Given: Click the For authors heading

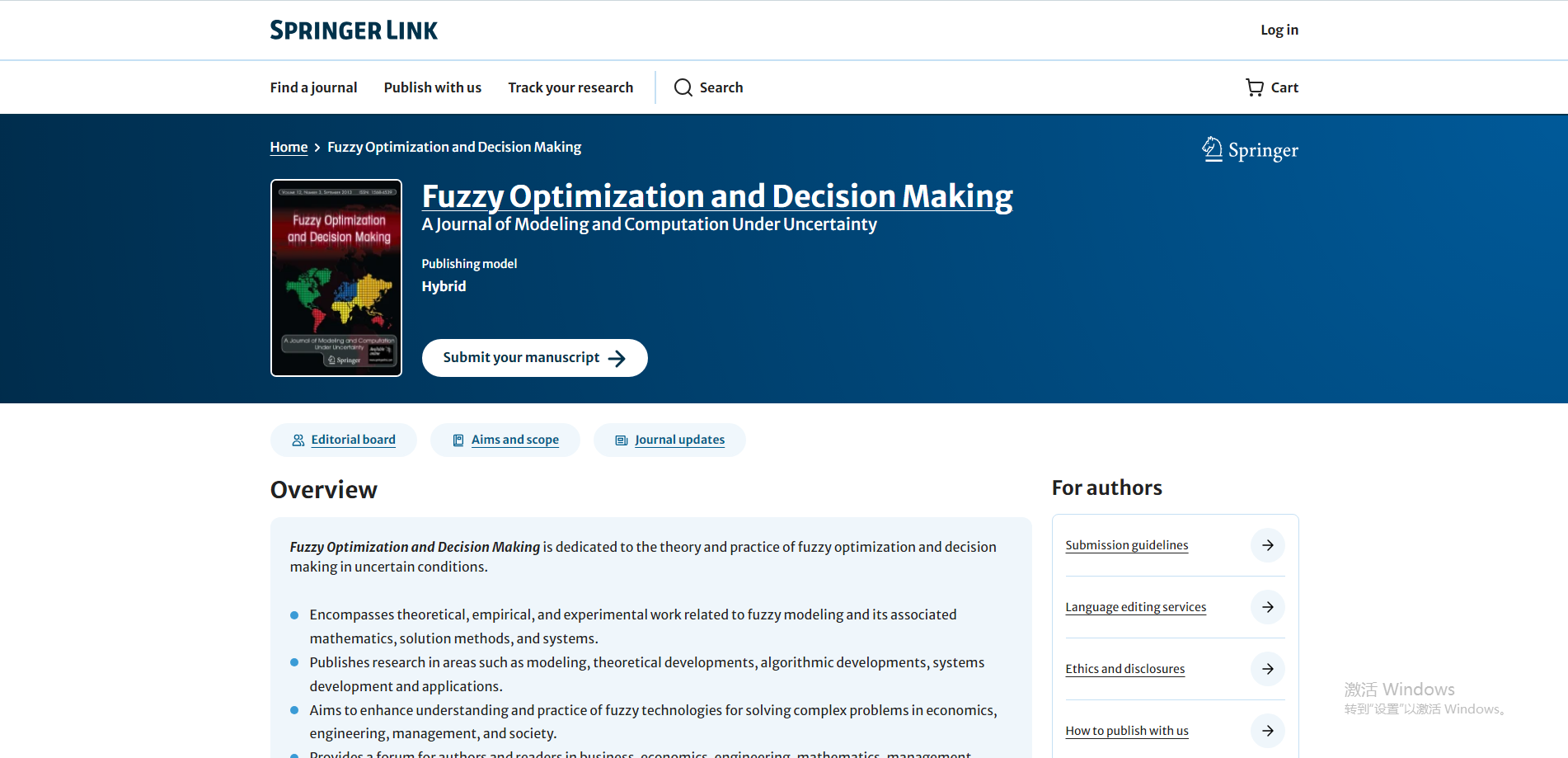Looking at the screenshot, I should coord(1107,487).
